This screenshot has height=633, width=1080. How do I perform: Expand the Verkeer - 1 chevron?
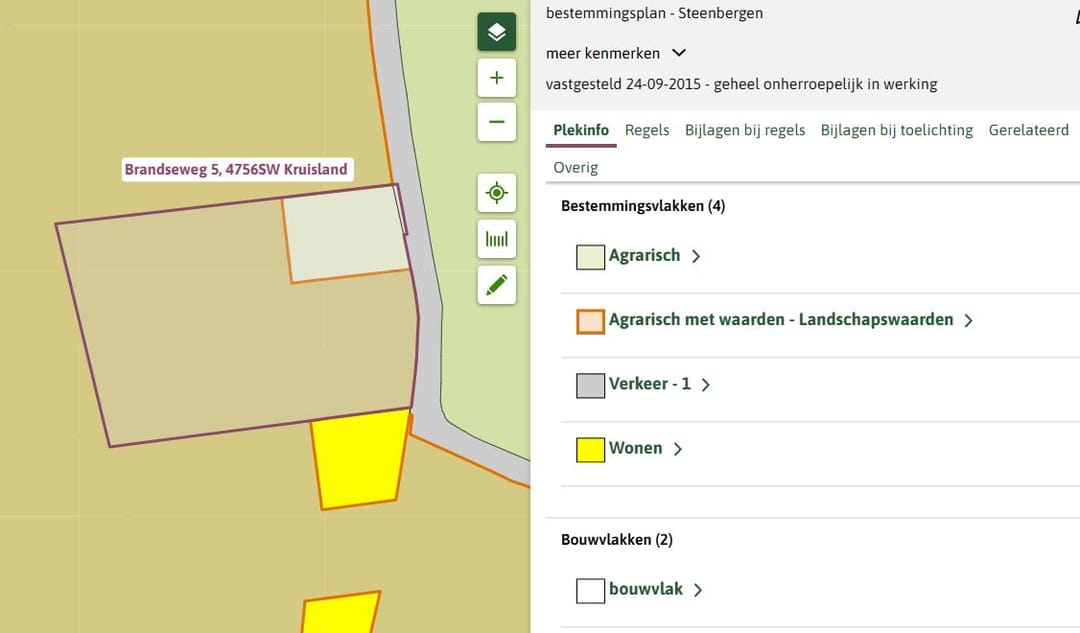pyautogui.click(x=705, y=385)
